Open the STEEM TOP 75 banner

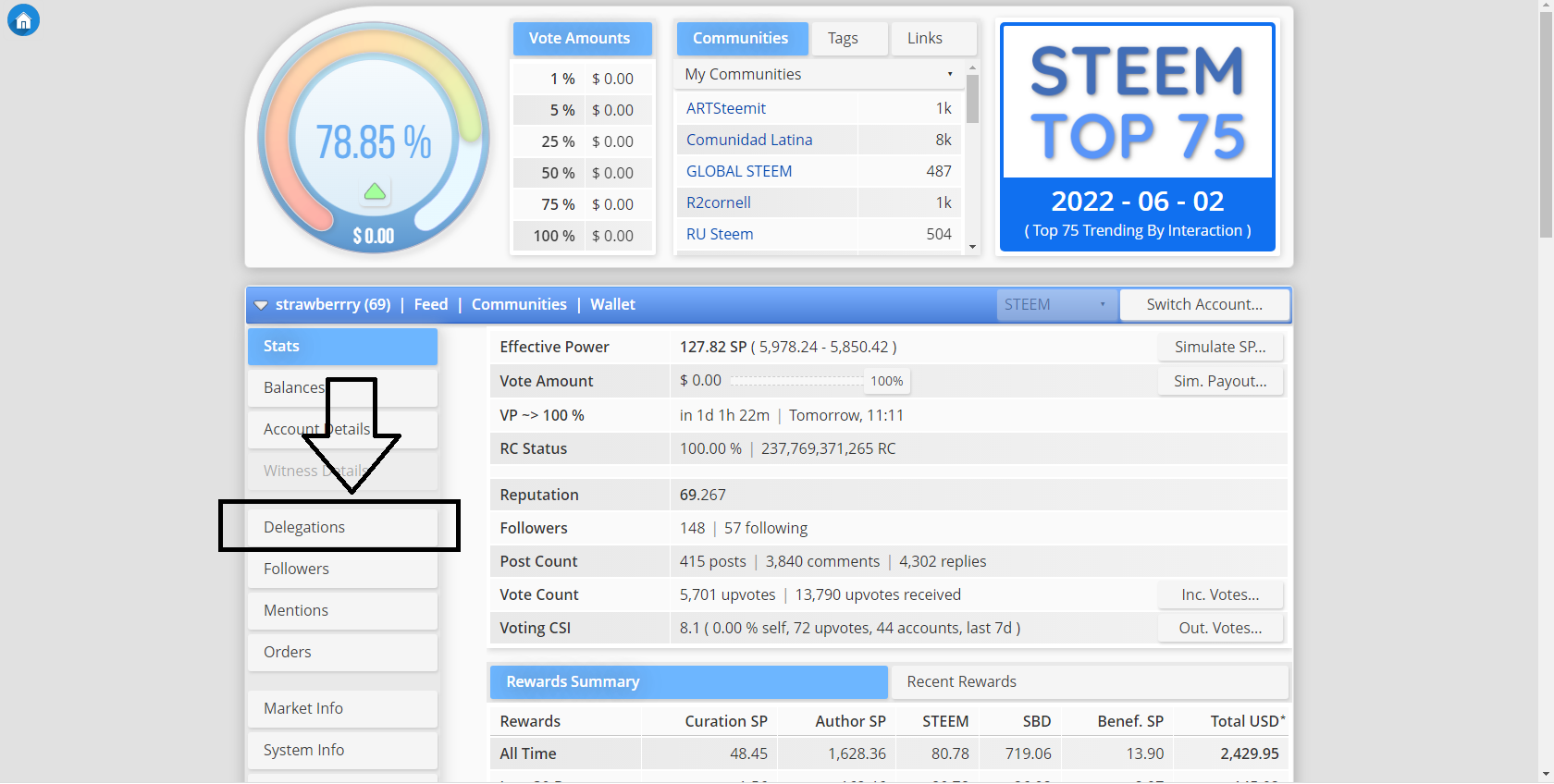(1138, 137)
